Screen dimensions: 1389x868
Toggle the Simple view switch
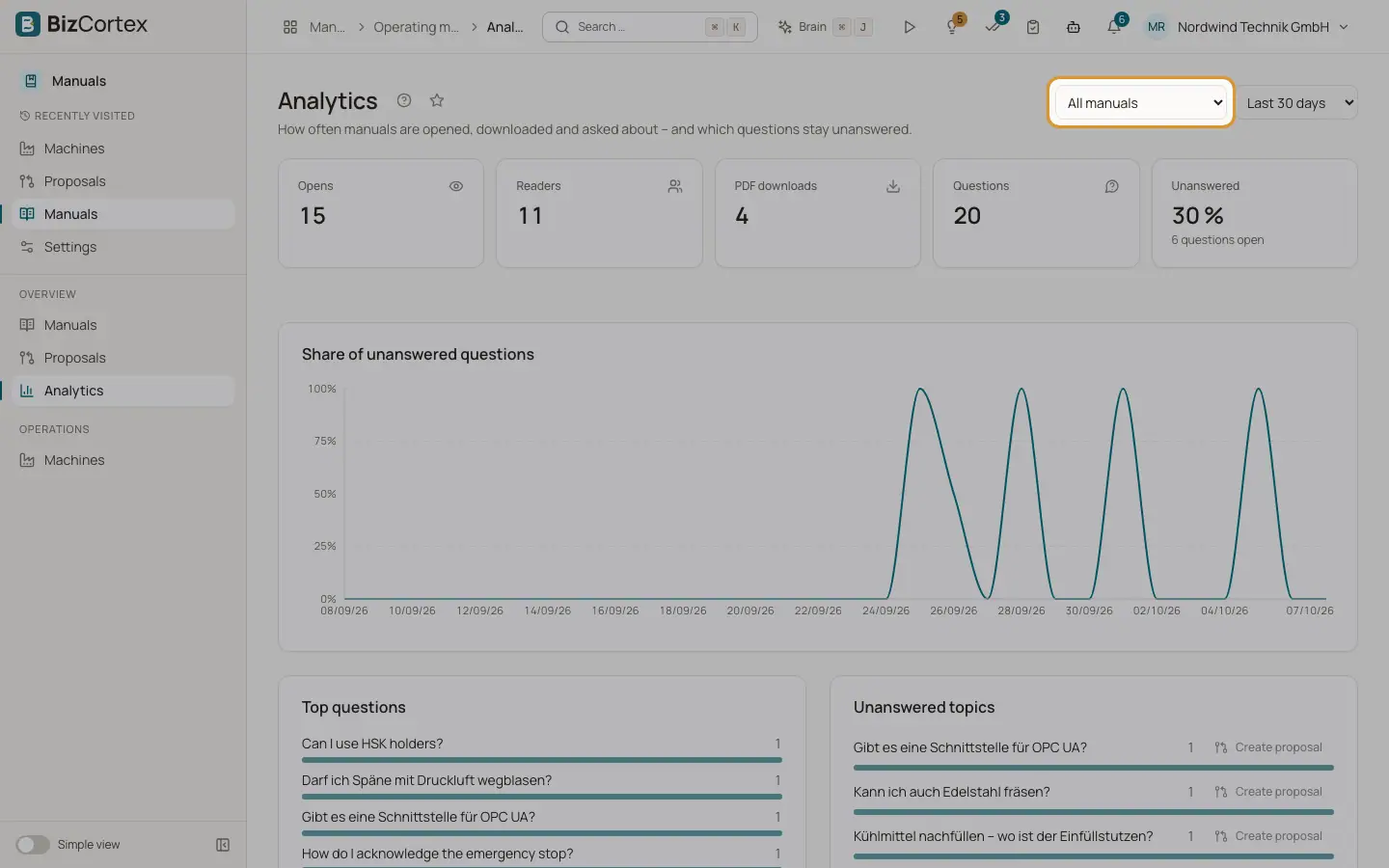pos(33,845)
